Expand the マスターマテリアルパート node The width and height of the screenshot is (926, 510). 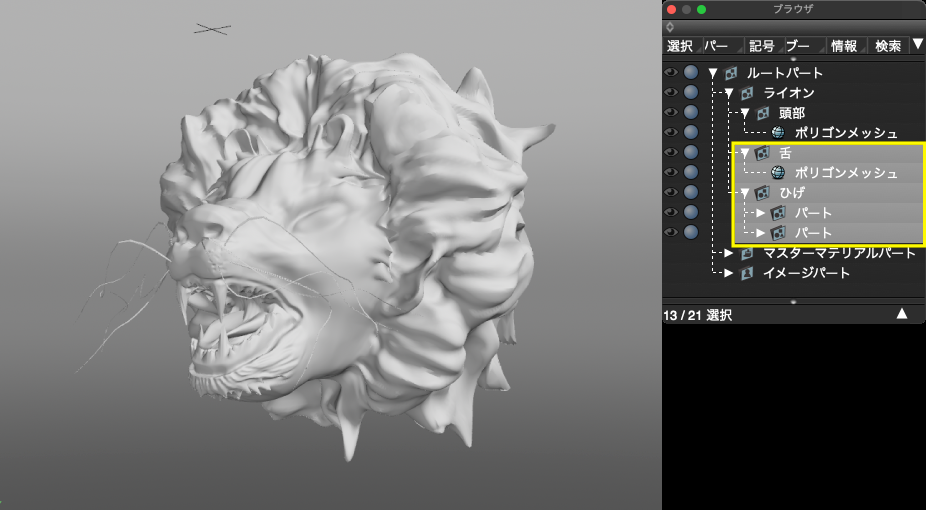[x=728, y=253]
